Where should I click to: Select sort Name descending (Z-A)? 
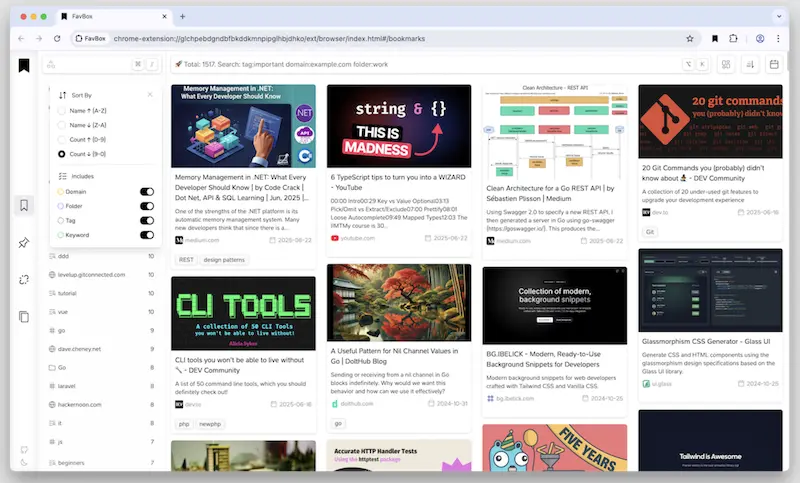tap(82, 125)
